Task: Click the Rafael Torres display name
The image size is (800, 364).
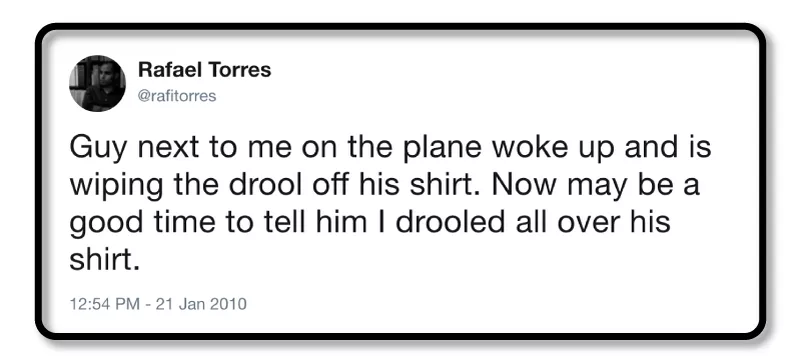Action: [205, 70]
